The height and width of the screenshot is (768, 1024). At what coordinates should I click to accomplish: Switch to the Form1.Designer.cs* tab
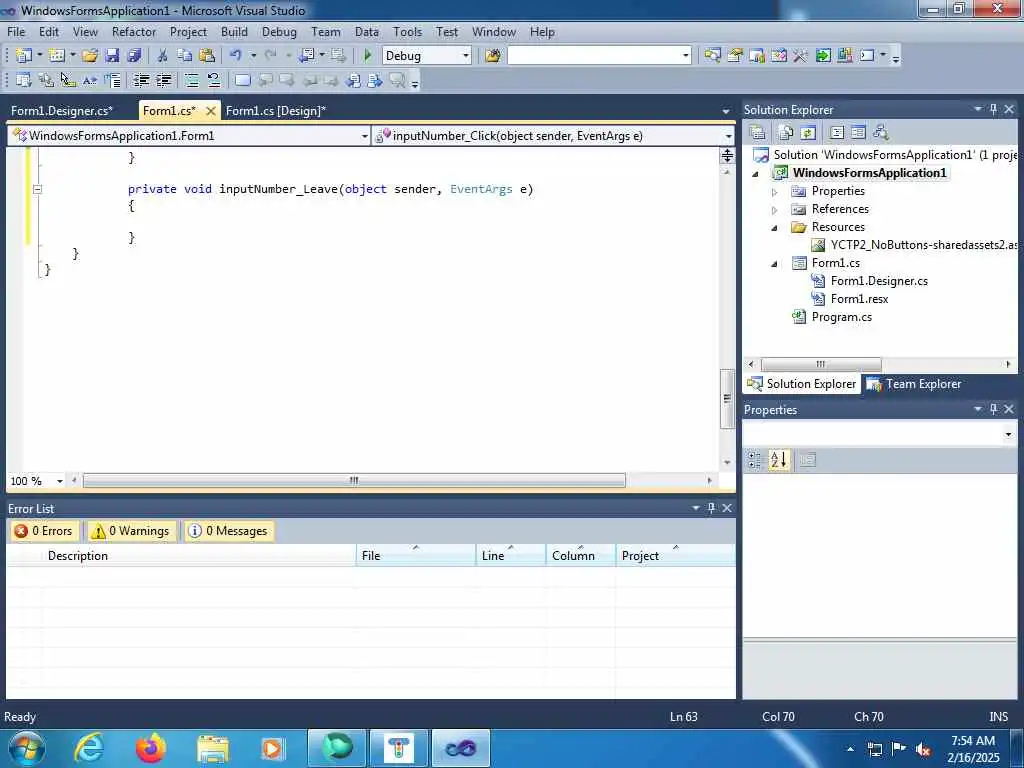tap(62, 111)
